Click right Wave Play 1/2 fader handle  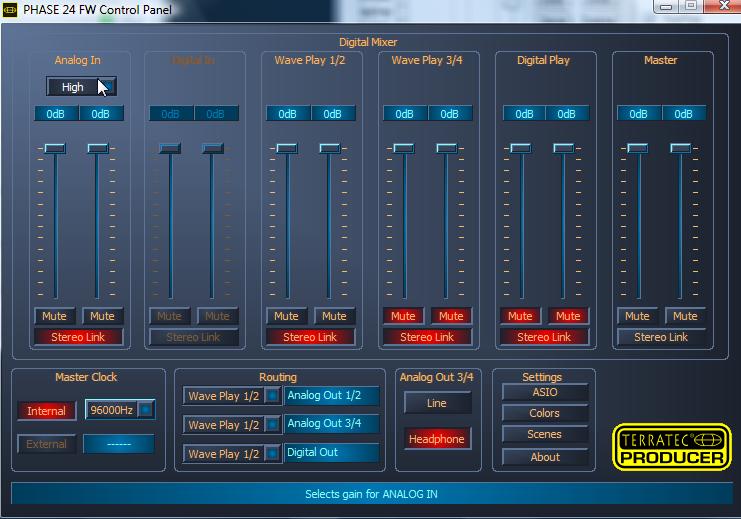click(329, 148)
